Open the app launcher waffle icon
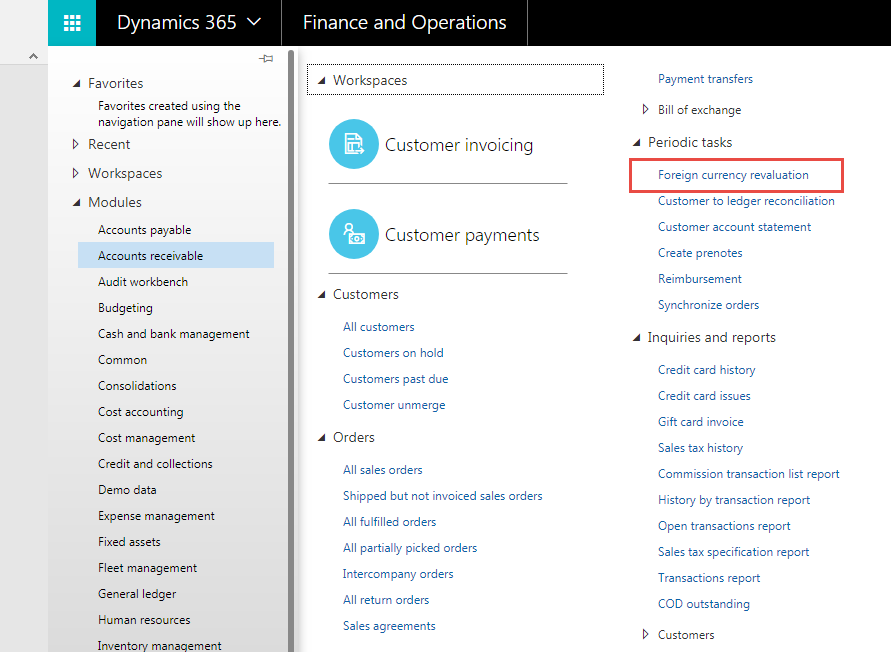Image resolution: width=891 pixels, height=652 pixels. click(72, 23)
